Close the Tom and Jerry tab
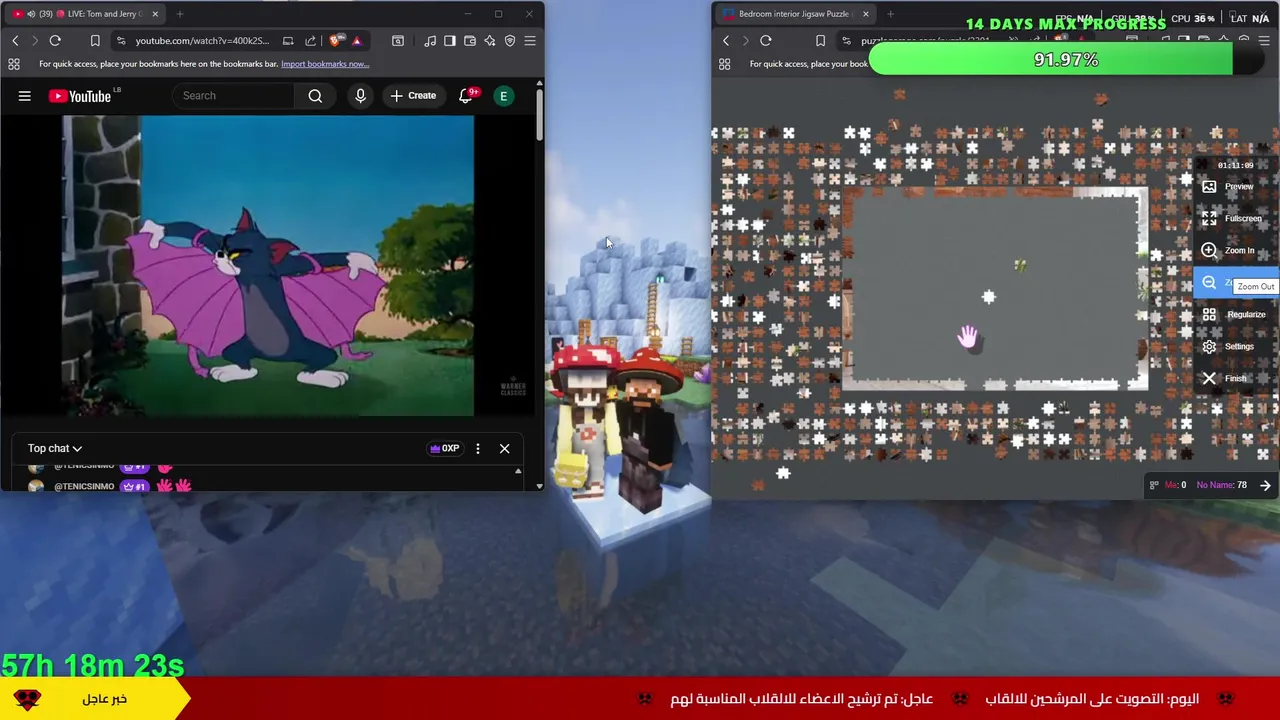Image resolution: width=1280 pixels, height=720 pixels. pos(155,14)
